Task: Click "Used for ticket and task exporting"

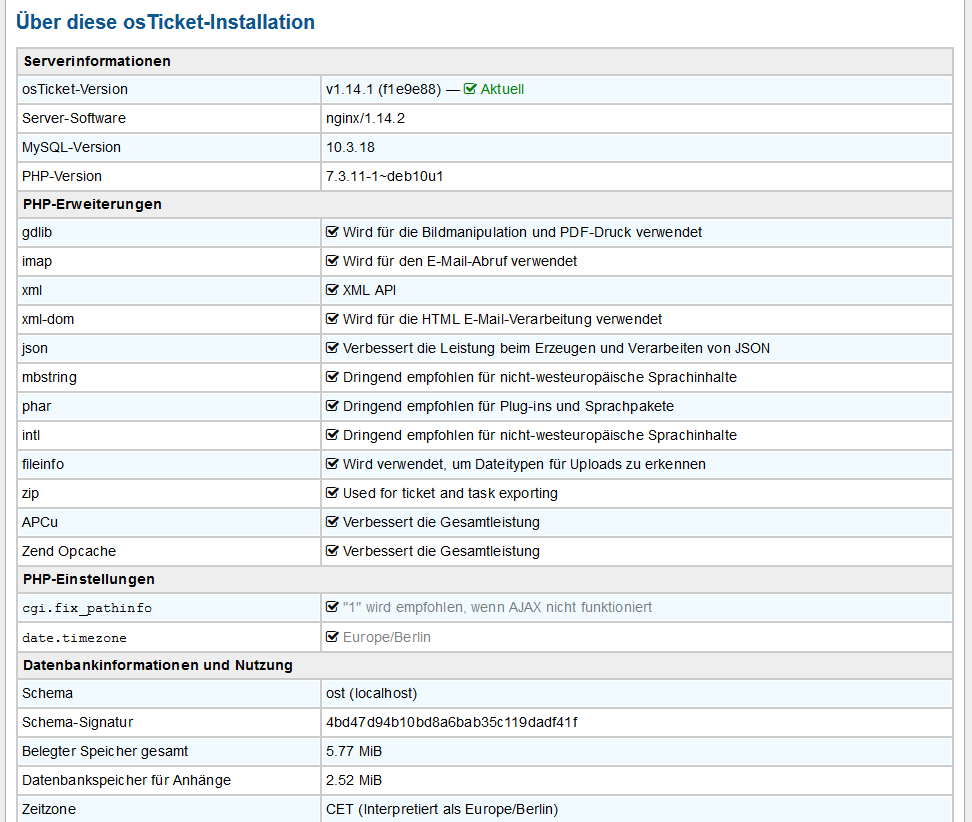Action: coord(451,493)
